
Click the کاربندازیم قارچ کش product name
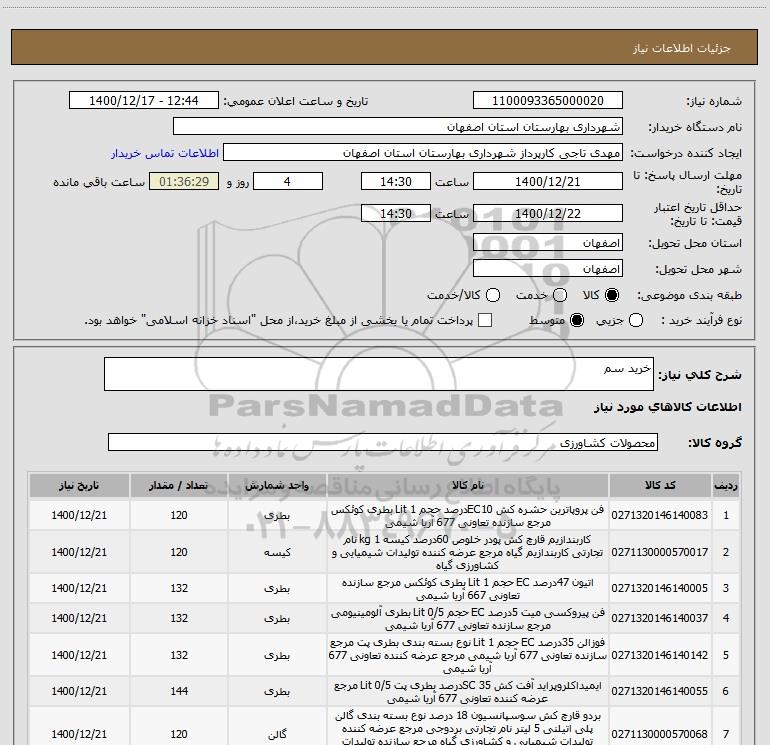pyautogui.click(x=468, y=552)
